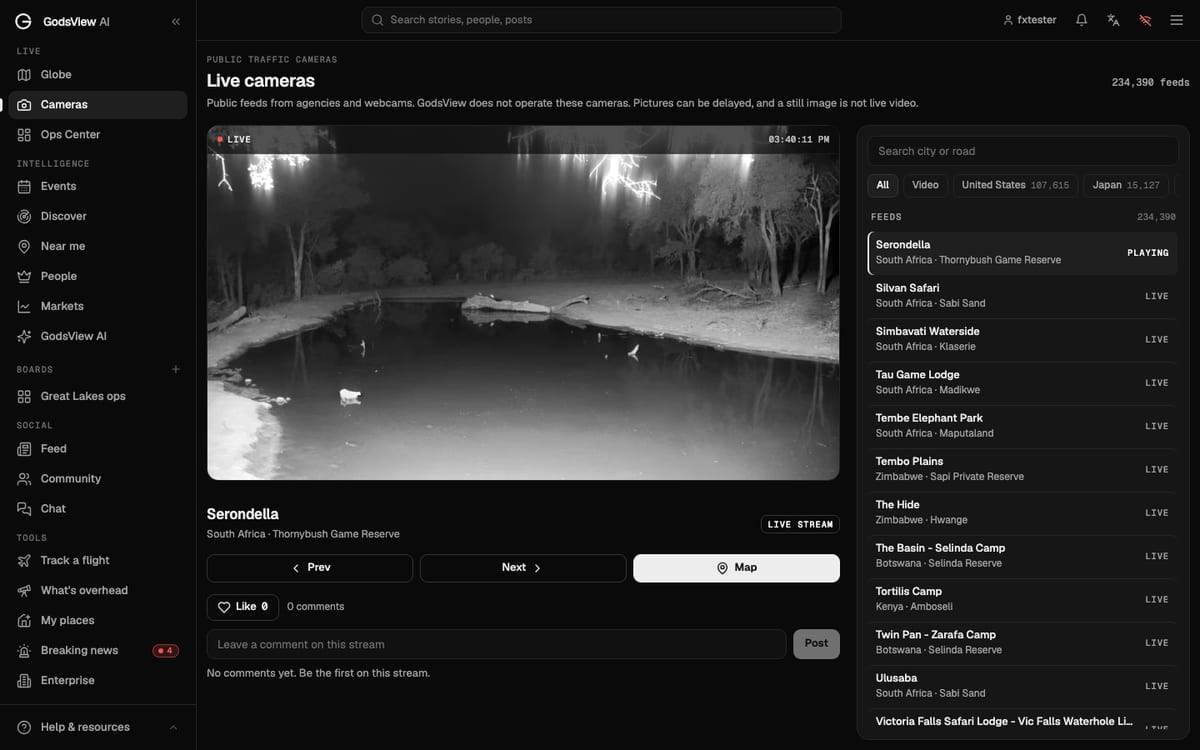Open the fxtester user profile
1200x750 pixels.
coord(1029,20)
